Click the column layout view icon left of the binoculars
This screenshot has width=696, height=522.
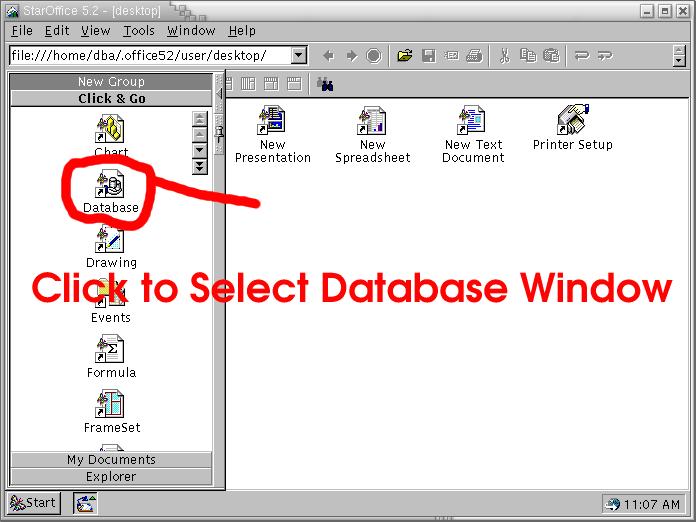[x=248, y=84]
